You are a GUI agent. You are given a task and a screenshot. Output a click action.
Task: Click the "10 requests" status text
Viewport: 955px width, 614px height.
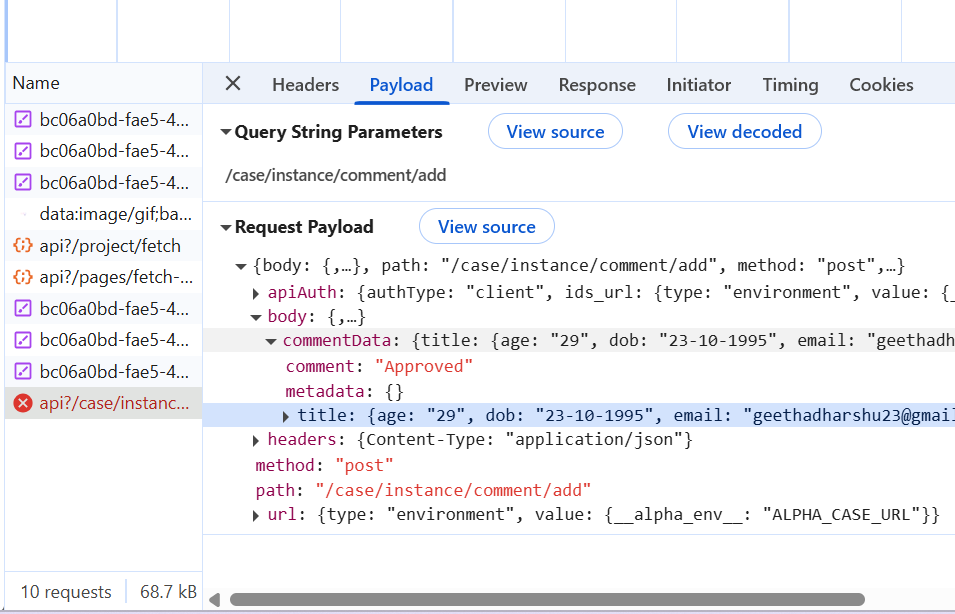click(66, 592)
